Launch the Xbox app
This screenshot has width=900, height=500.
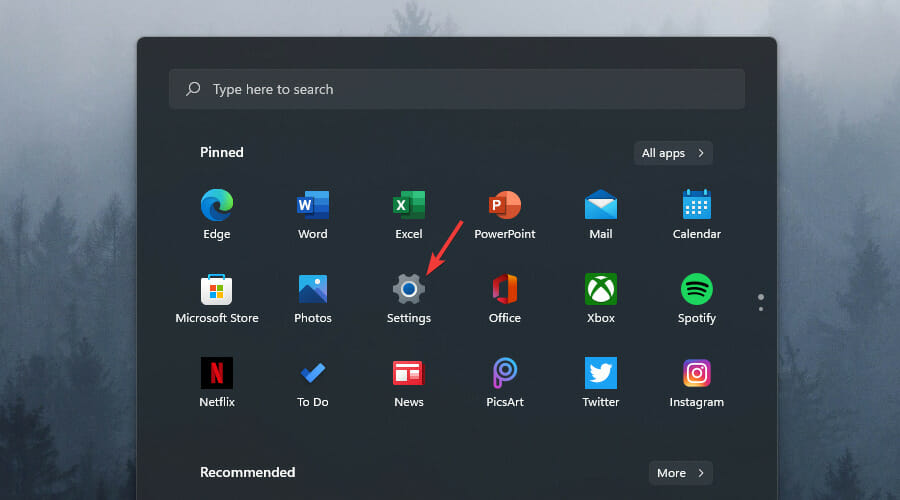(x=601, y=290)
